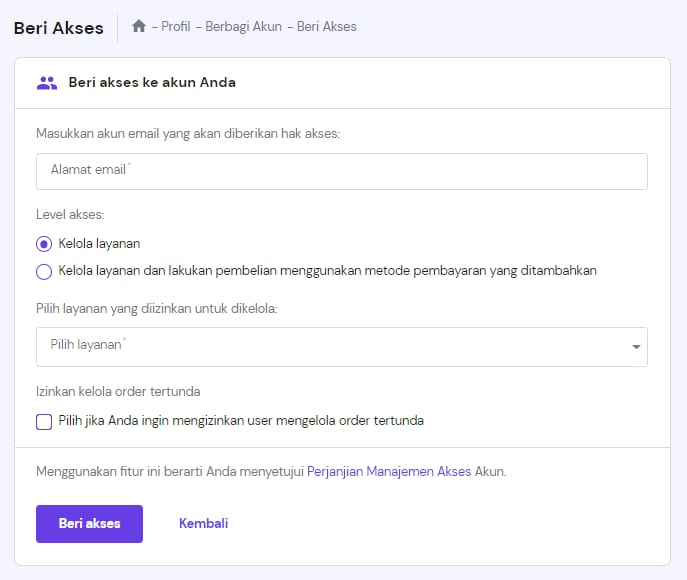Click the group users icon in card header
The image size is (687, 580).
(47, 83)
